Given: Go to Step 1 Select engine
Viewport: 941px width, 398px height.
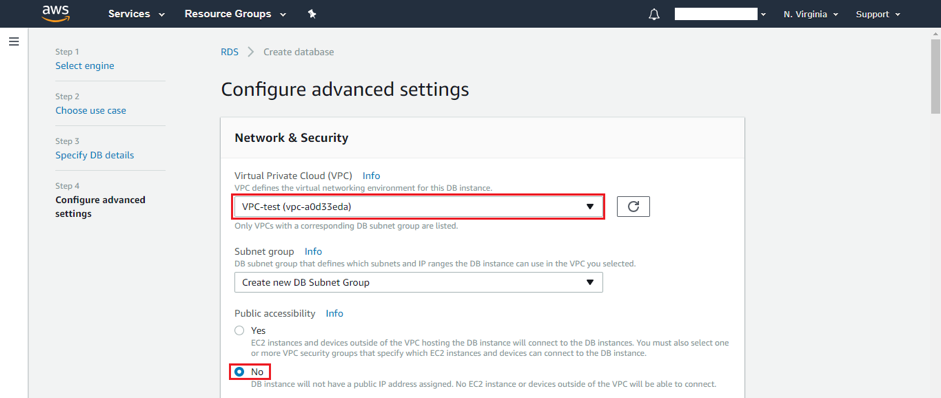Looking at the screenshot, I should [85, 65].
